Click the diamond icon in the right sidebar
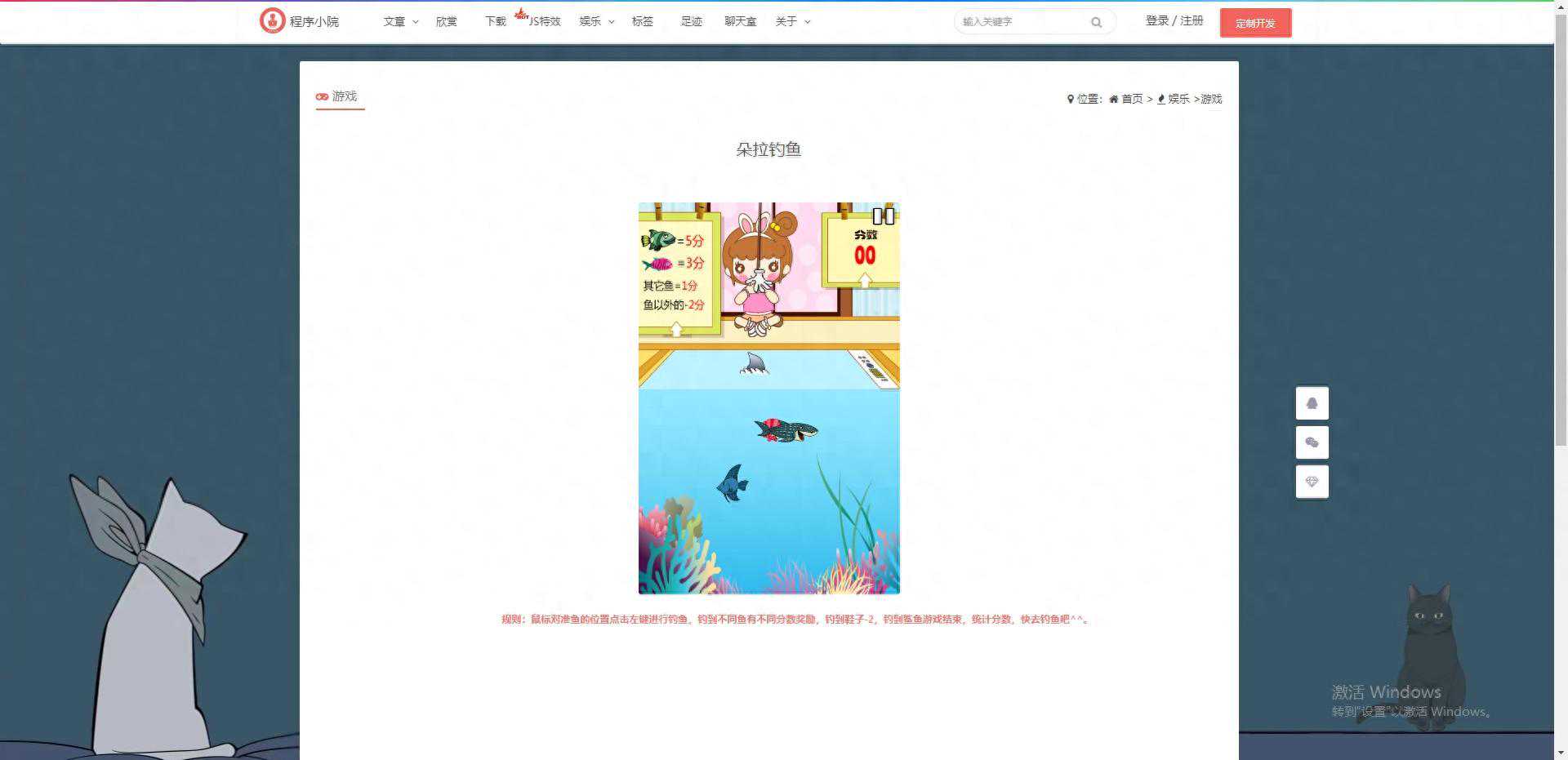This screenshot has width=1568, height=760. [1312, 481]
